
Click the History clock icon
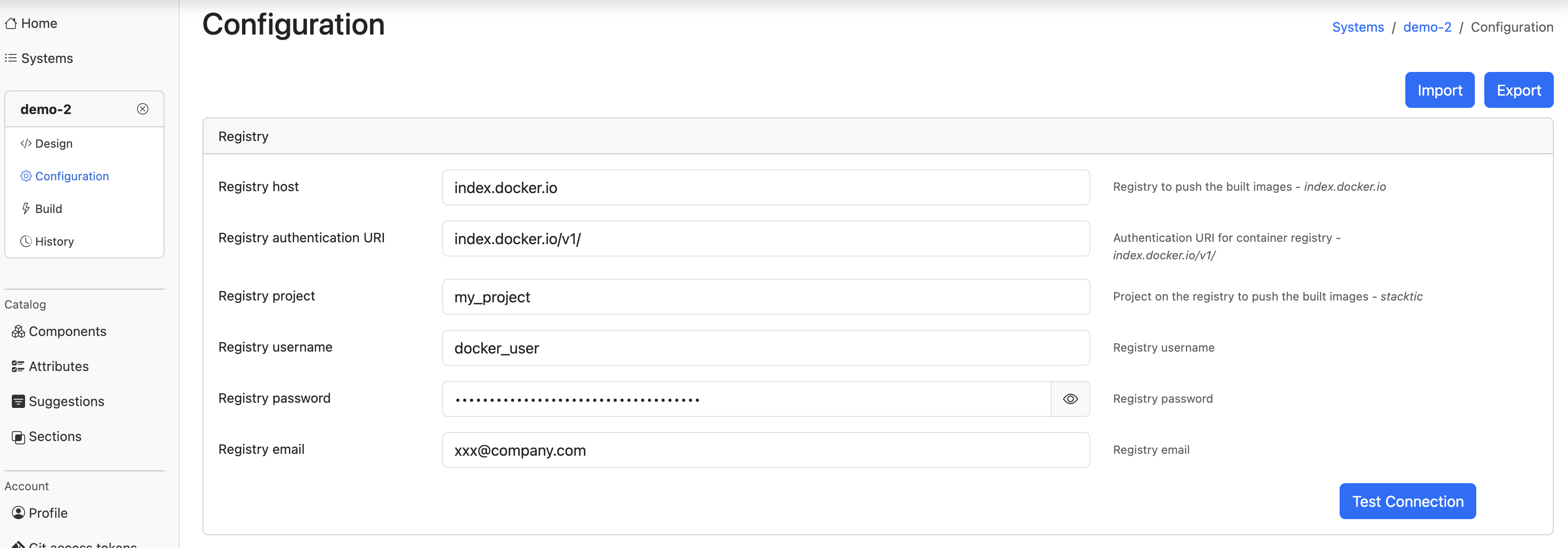pyautogui.click(x=26, y=241)
